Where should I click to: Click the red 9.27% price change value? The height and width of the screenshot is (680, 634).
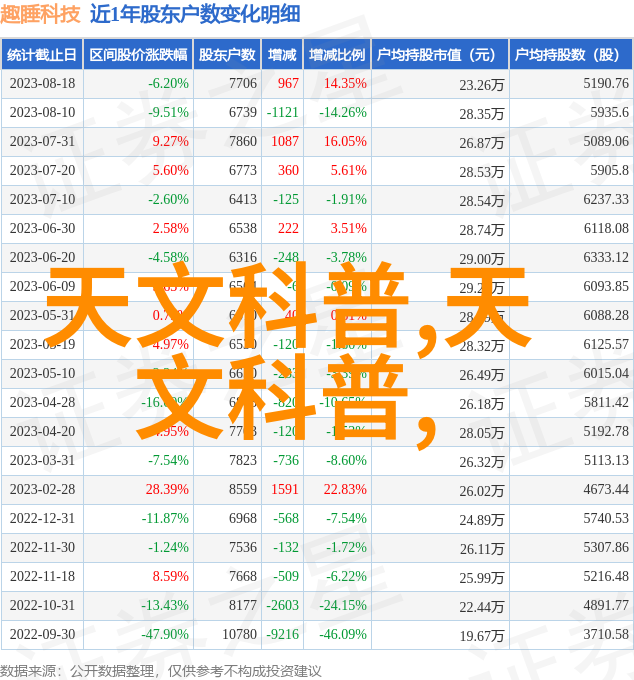pos(170,141)
